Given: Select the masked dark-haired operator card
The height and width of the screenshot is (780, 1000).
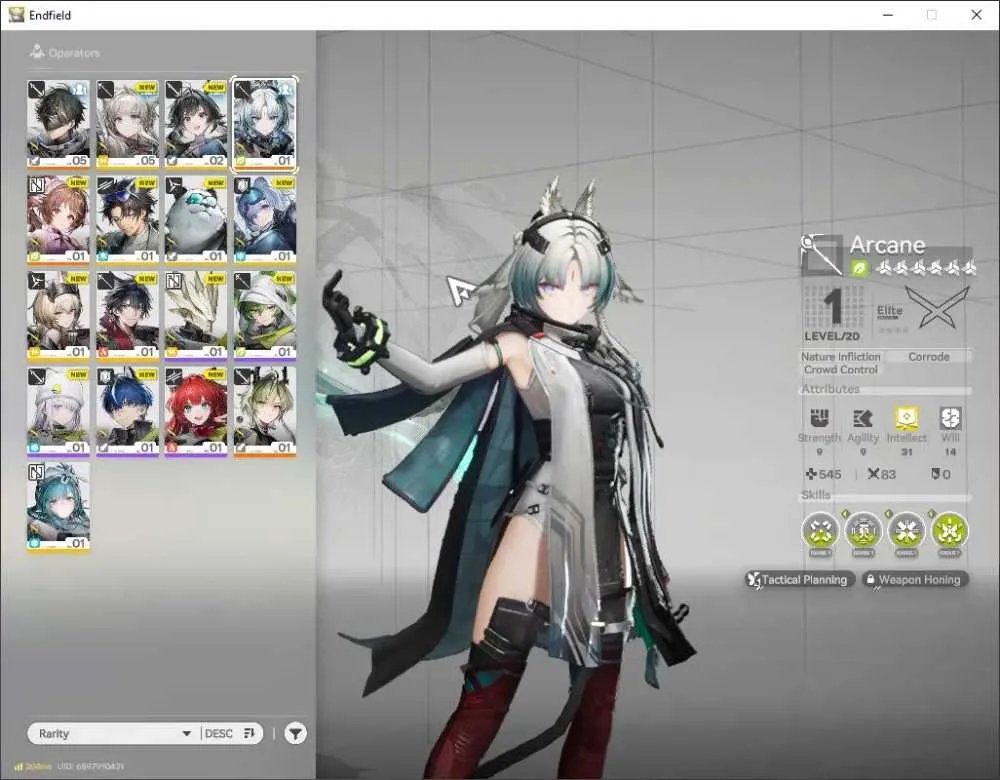Looking at the screenshot, I should point(58,125).
